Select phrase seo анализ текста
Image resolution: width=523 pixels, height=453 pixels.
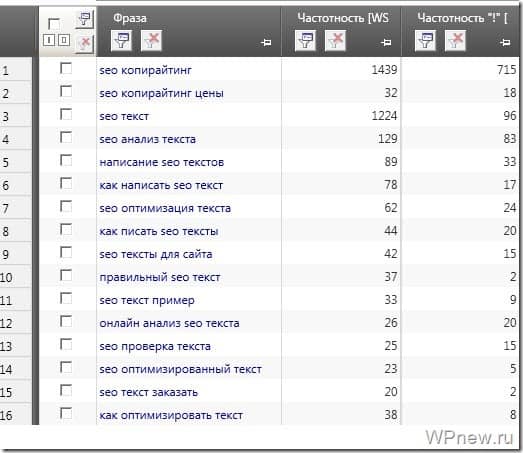(x=147, y=139)
